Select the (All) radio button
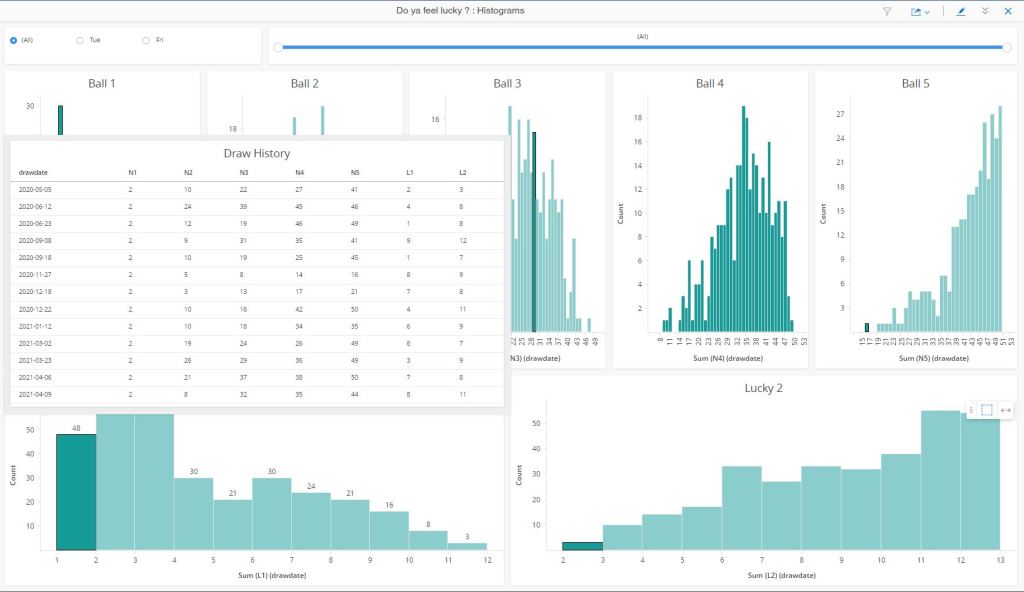This screenshot has height=592, width=1024. (13, 40)
